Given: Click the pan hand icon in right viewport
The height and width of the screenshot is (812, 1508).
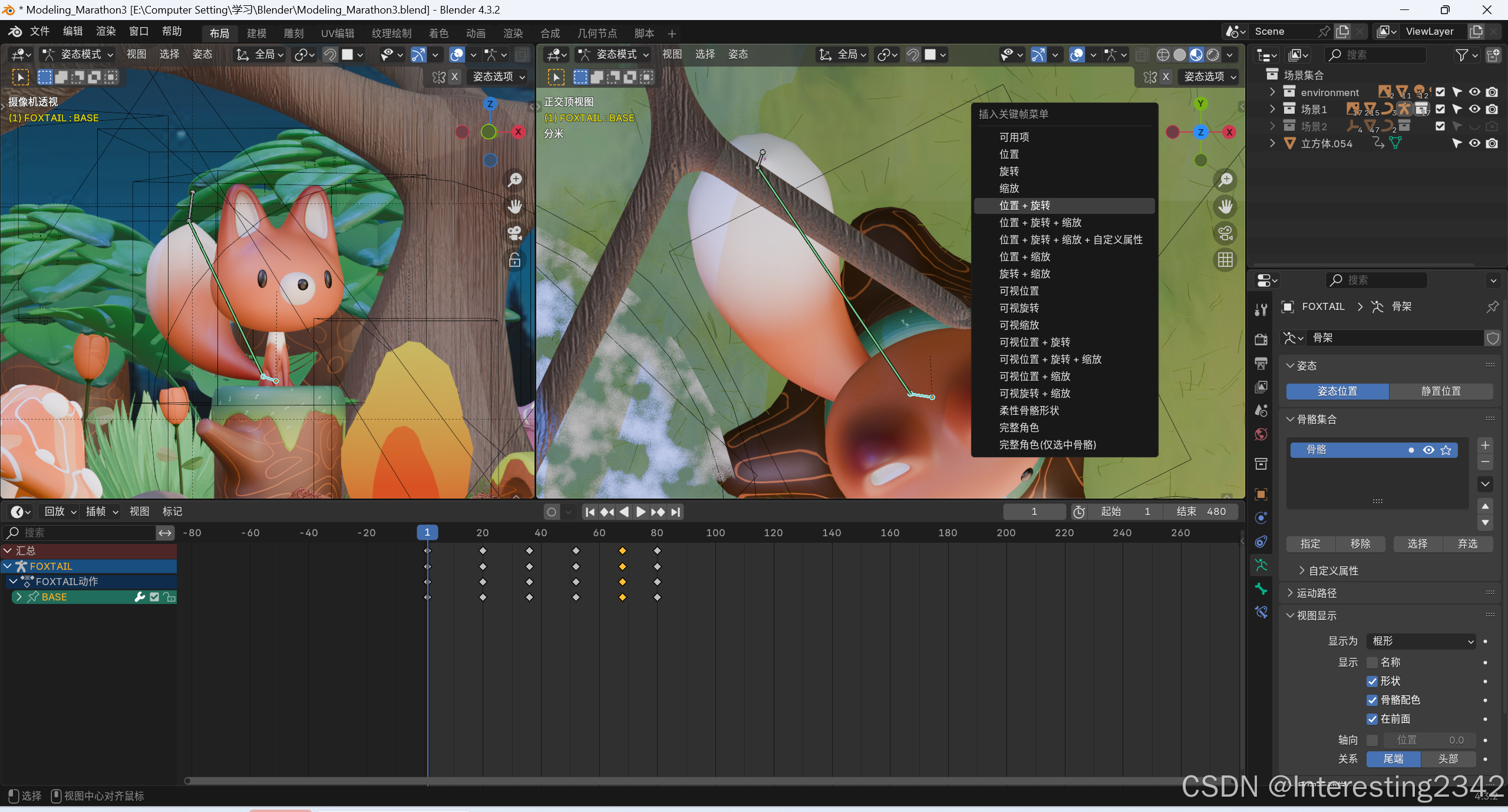Looking at the screenshot, I should click(1226, 206).
